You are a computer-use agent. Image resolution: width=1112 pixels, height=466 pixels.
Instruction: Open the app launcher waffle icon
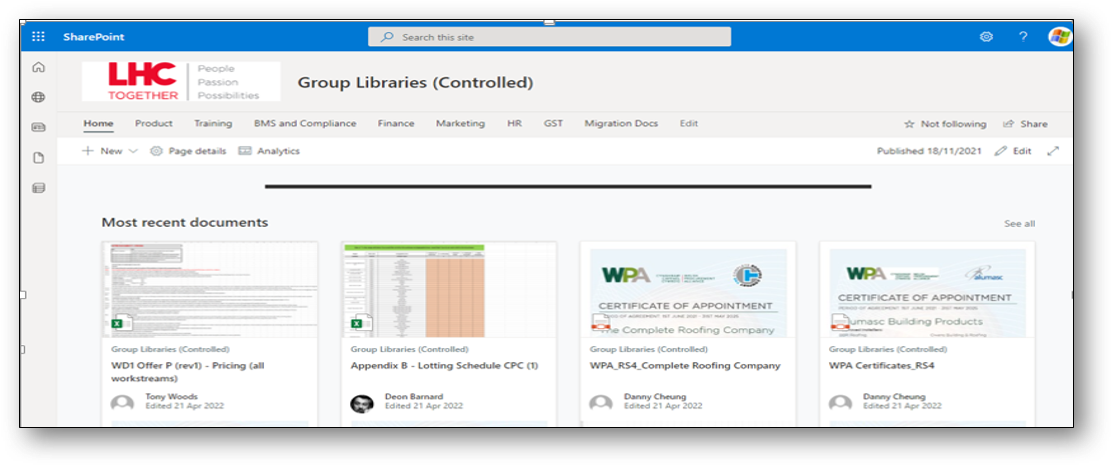(x=38, y=37)
